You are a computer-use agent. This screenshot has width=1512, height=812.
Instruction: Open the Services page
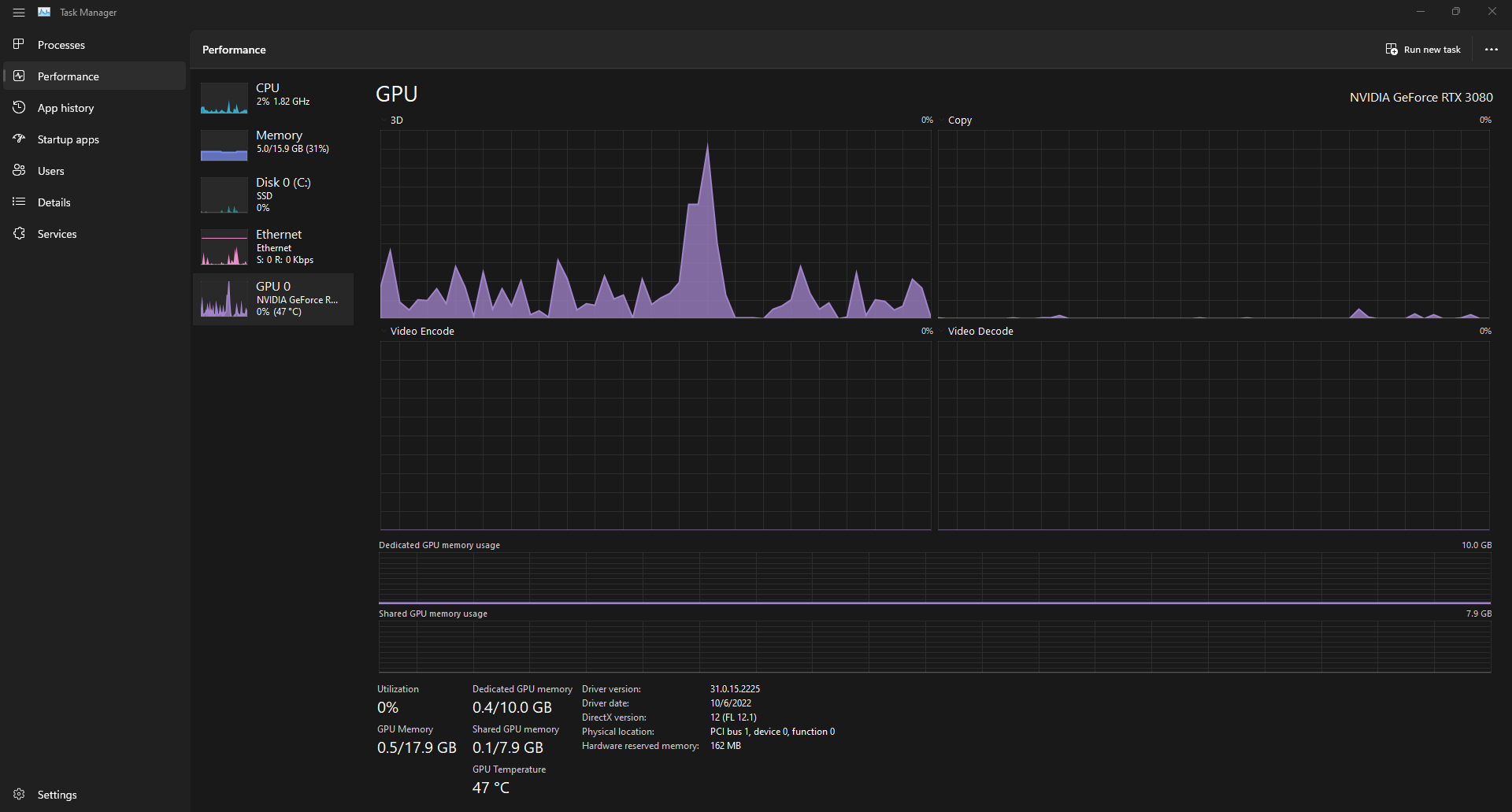(94, 234)
